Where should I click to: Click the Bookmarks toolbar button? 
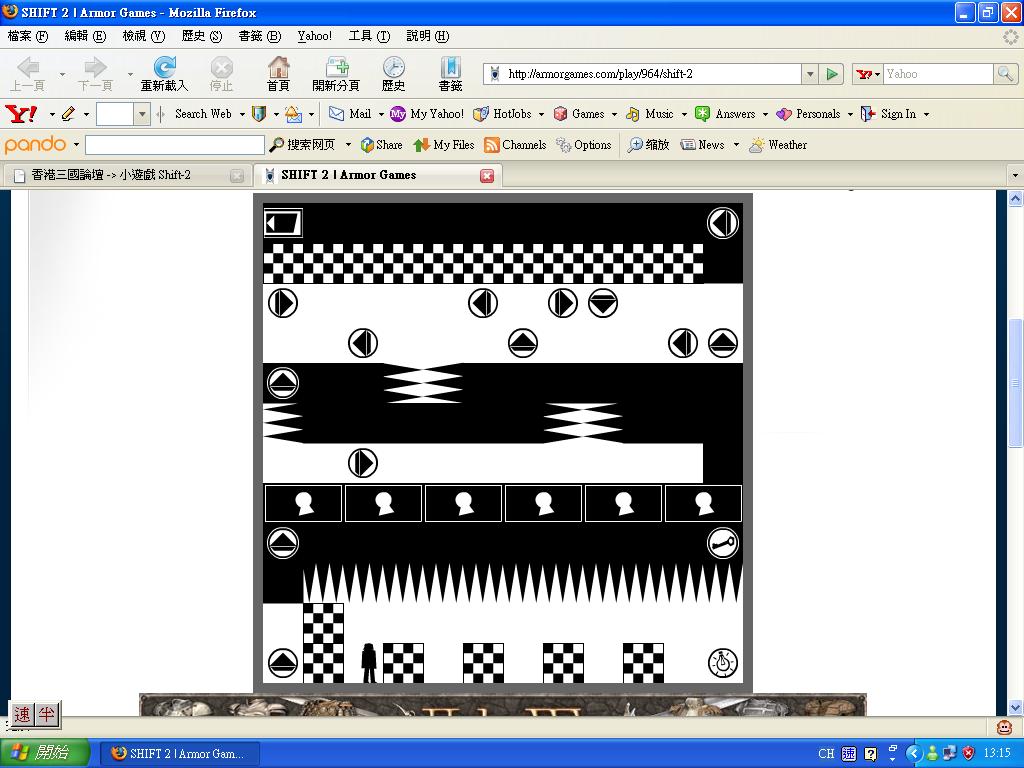pos(450,74)
